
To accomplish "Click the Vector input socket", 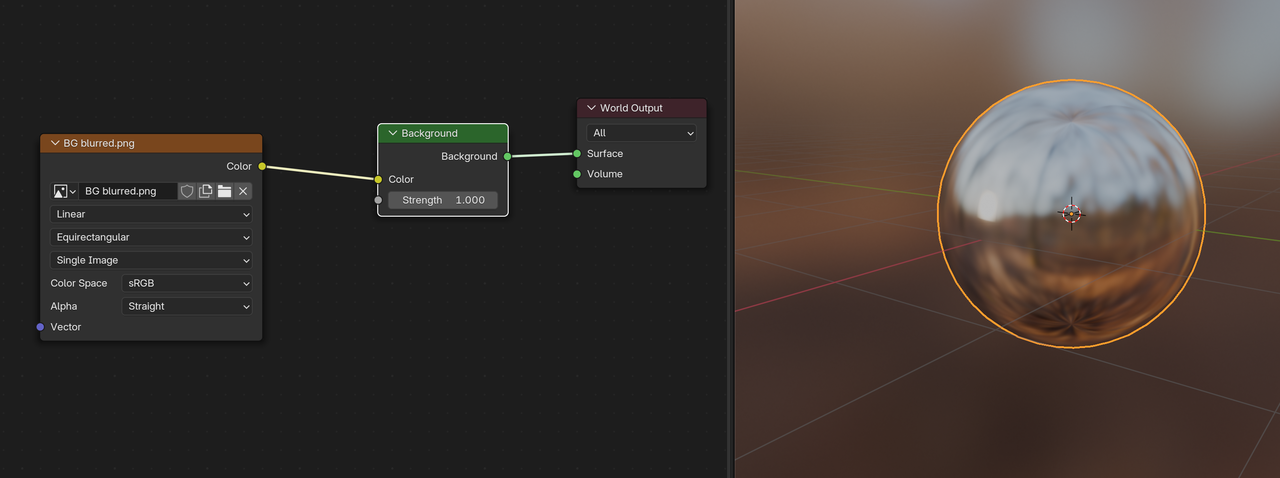I will (x=40, y=327).
